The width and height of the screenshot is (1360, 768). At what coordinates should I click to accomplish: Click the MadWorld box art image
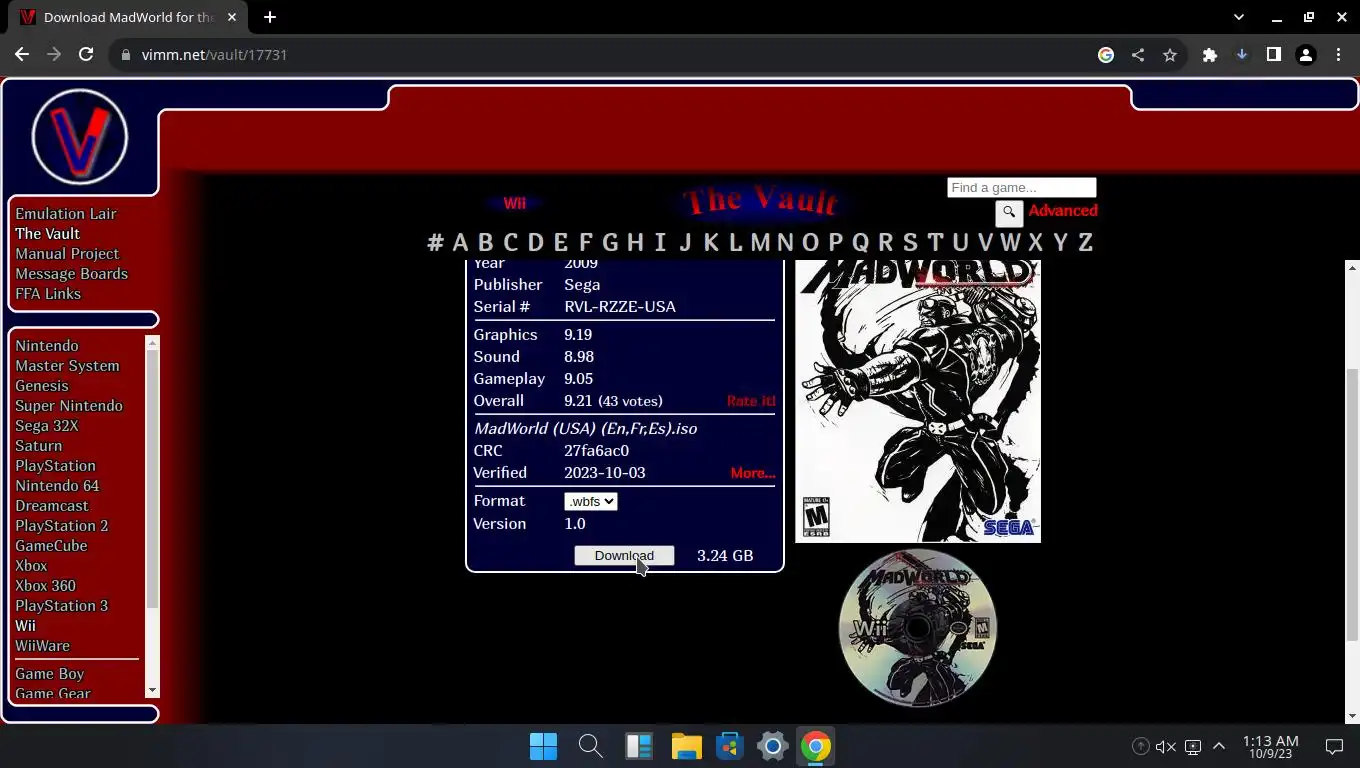pos(918,401)
